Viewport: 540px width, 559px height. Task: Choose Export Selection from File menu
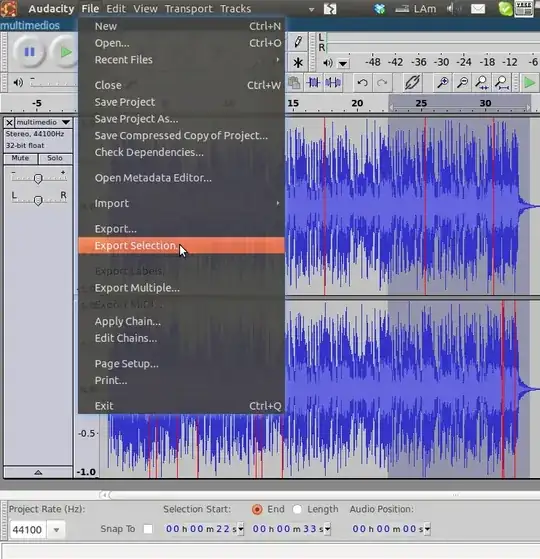[181, 246]
